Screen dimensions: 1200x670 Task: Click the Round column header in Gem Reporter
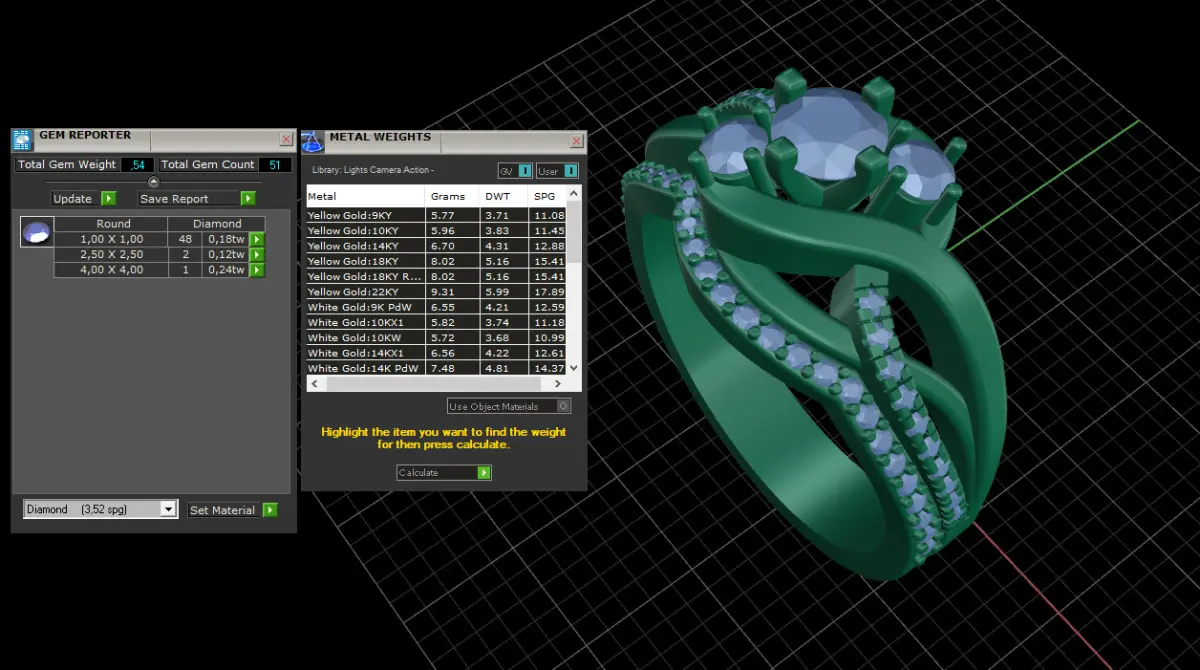(x=113, y=224)
